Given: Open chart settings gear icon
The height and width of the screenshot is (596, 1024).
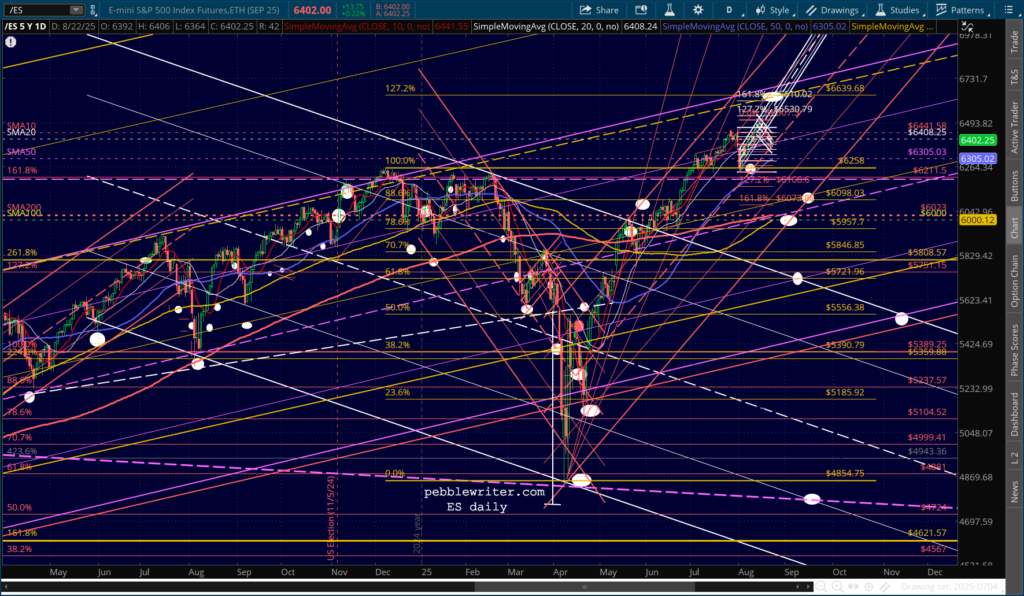Looking at the screenshot, I should pos(698,10).
